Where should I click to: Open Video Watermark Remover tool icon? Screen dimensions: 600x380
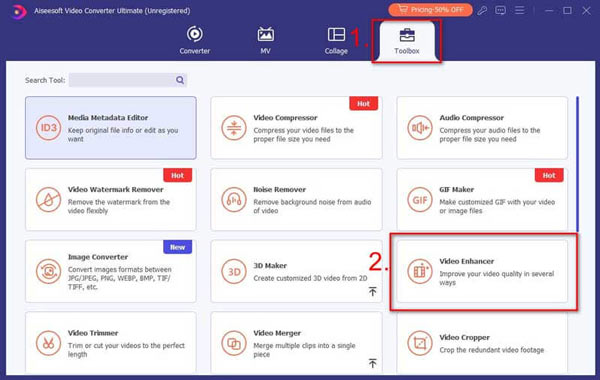[48, 199]
